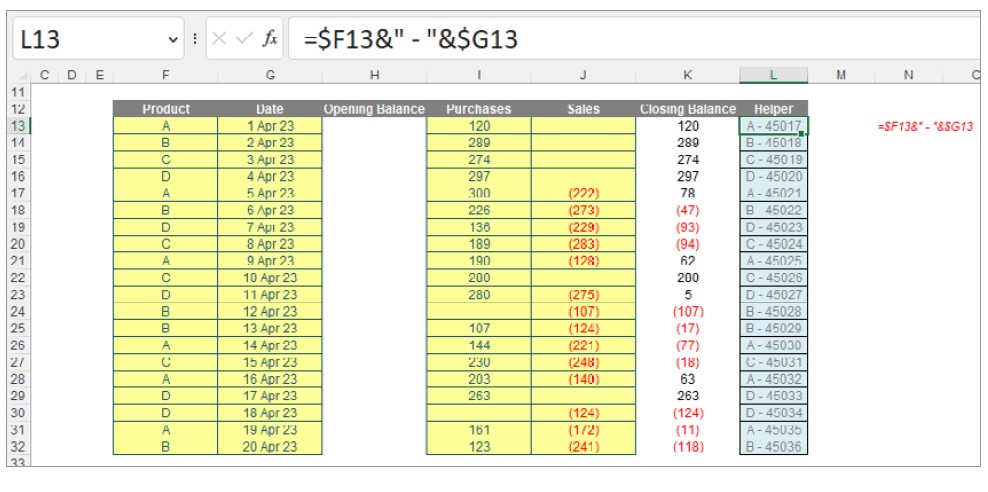Select purchases cell 161
This screenshot has height=492, width=988.
[479, 430]
